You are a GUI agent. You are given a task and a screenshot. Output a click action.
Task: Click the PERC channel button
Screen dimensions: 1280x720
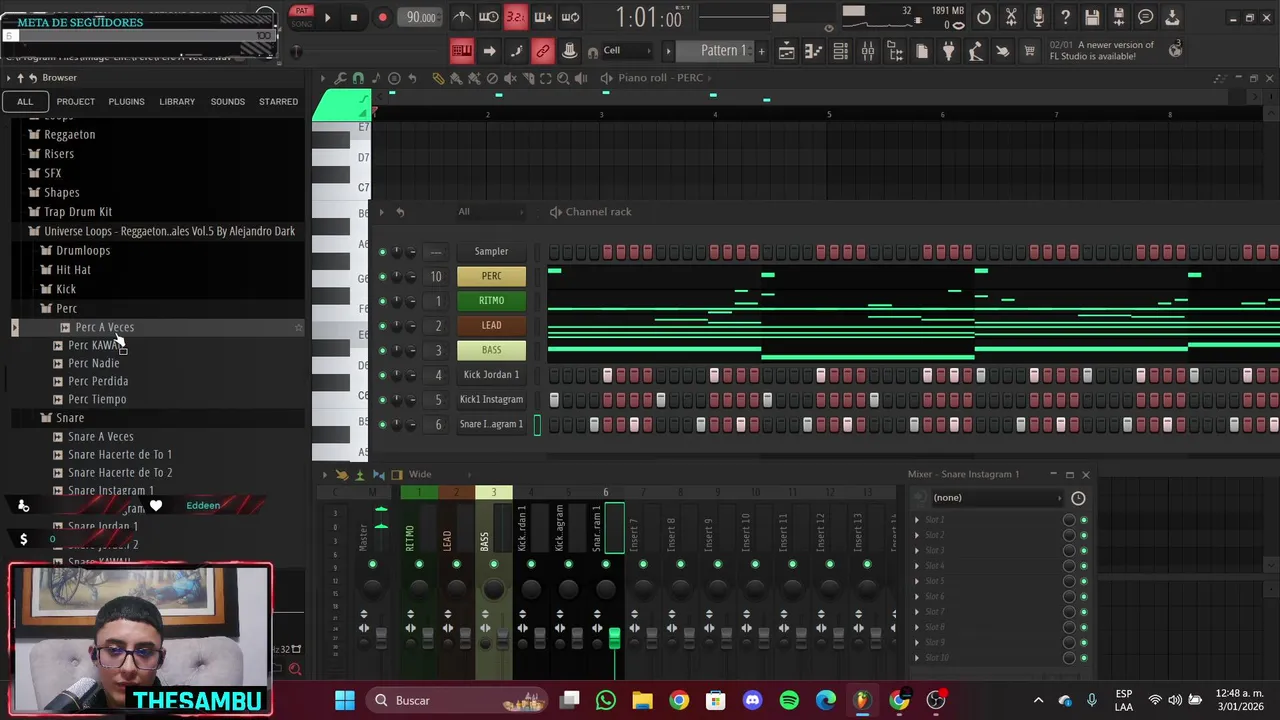(x=491, y=276)
